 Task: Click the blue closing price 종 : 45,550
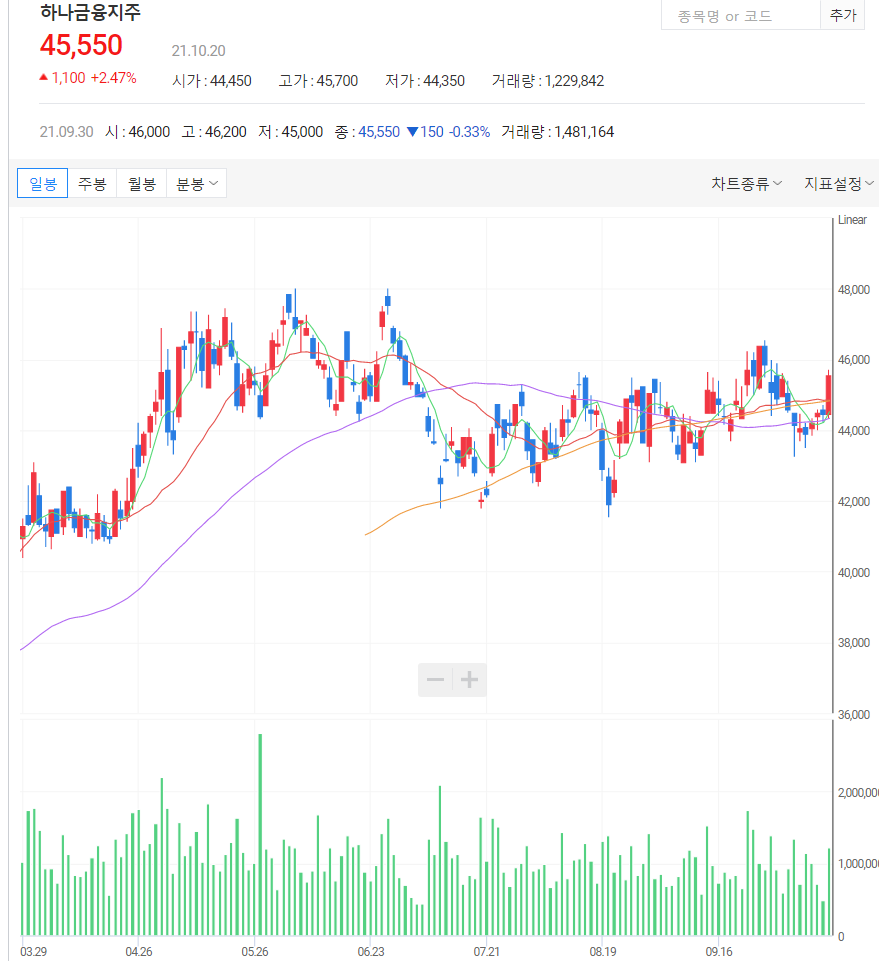tap(367, 132)
